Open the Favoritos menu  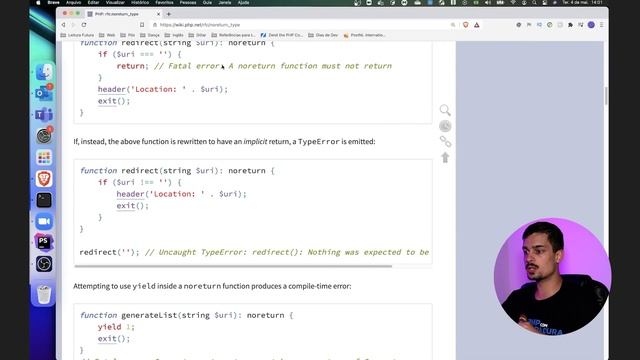[x=164, y=2]
